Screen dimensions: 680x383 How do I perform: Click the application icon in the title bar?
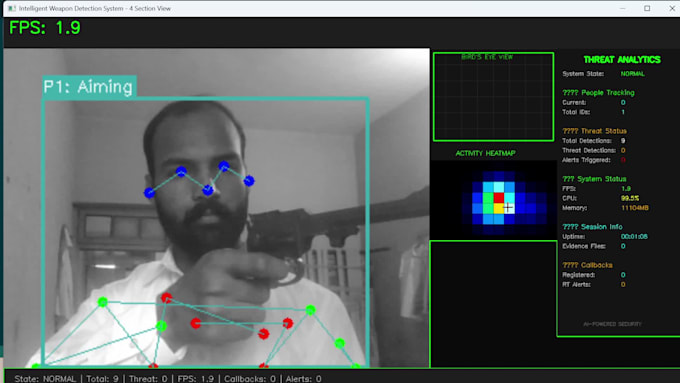coord(12,8)
